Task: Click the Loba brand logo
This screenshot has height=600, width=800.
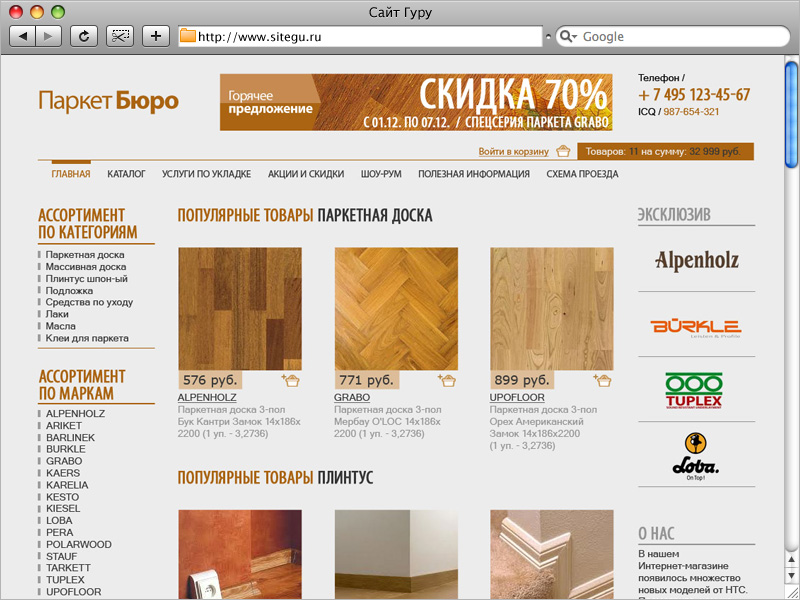Action: click(x=695, y=457)
